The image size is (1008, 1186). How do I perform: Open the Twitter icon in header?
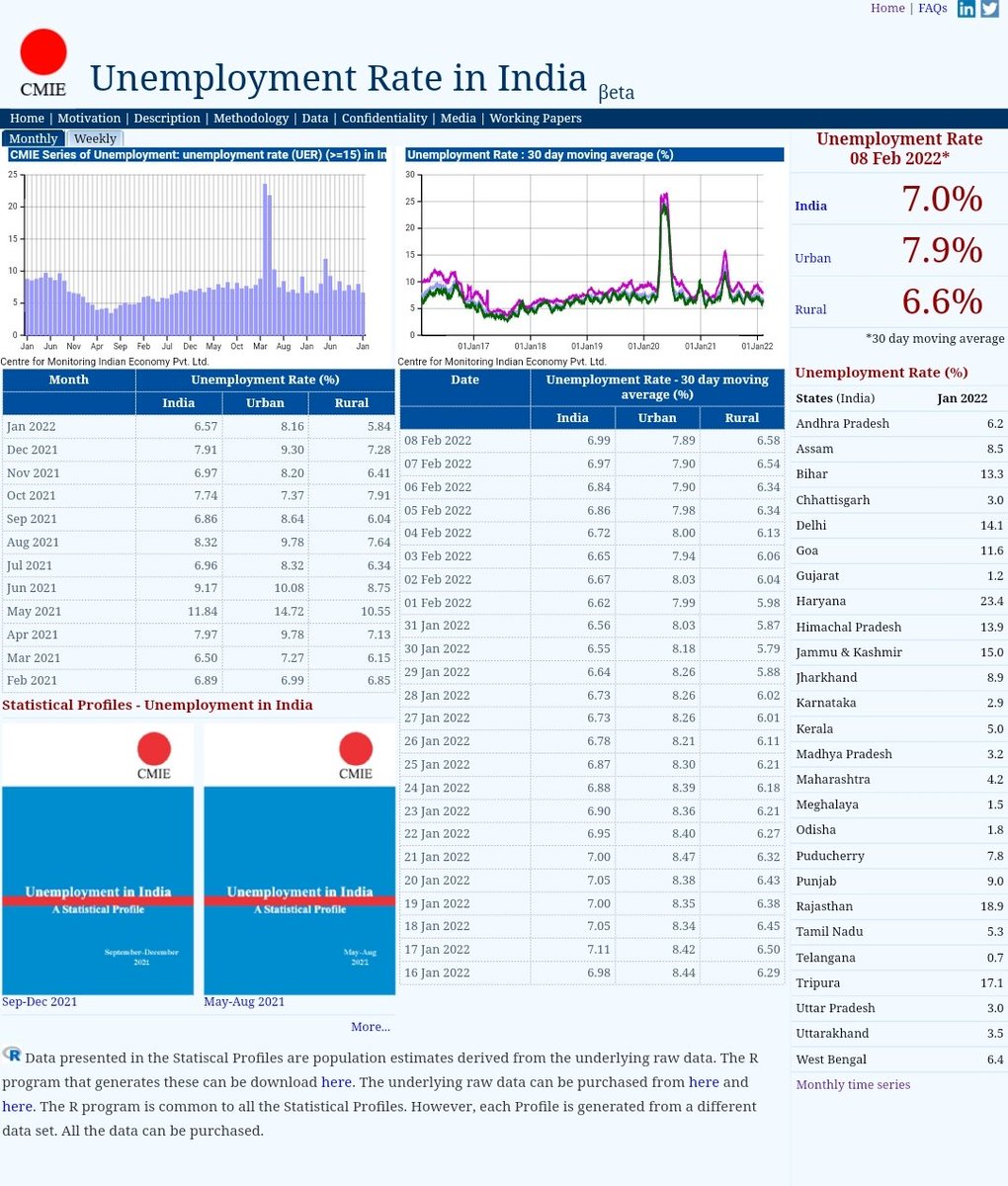(x=989, y=9)
